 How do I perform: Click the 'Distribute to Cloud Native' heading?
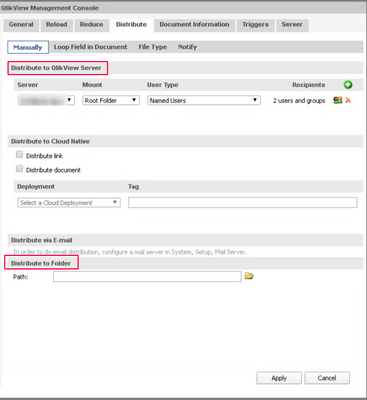click(50, 141)
